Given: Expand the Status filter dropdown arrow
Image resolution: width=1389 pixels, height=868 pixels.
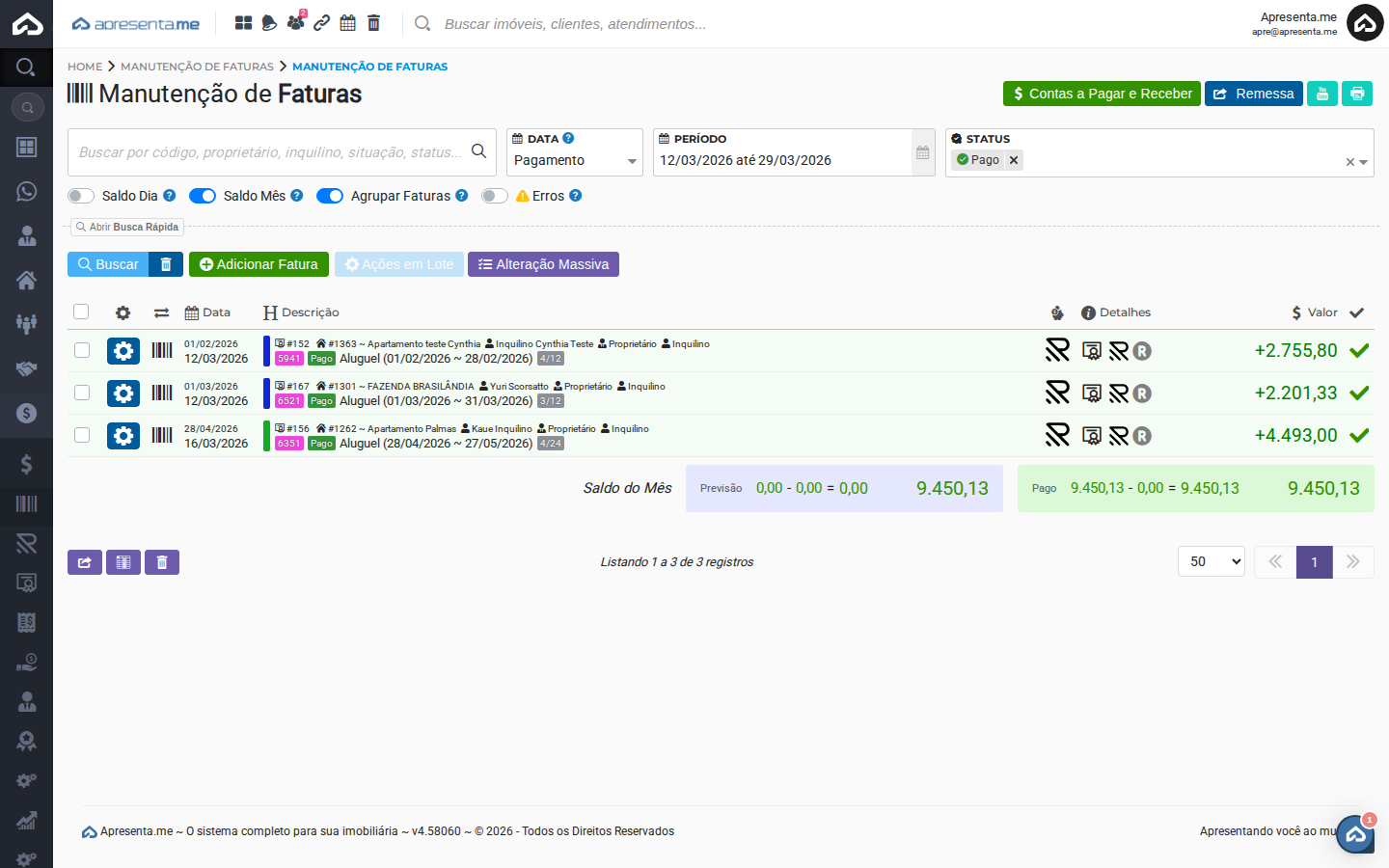Looking at the screenshot, I should (x=1363, y=162).
